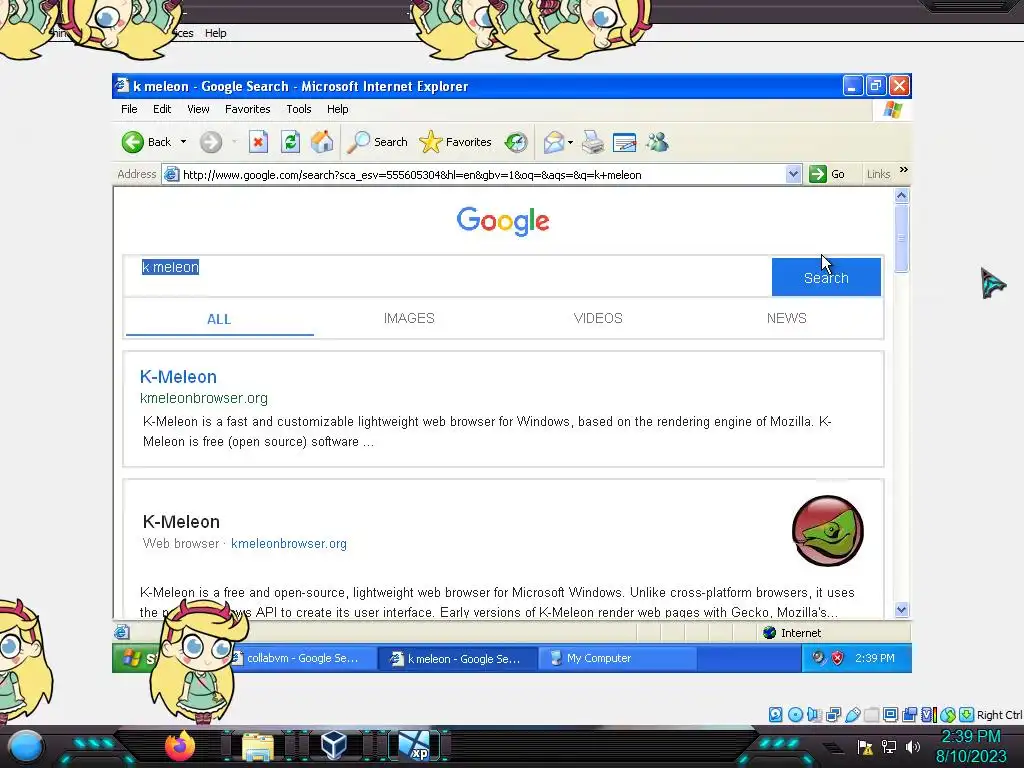Switch to the NEWS results tab
Image resolution: width=1024 pixels, height=768 pixels.
[786, 318]
